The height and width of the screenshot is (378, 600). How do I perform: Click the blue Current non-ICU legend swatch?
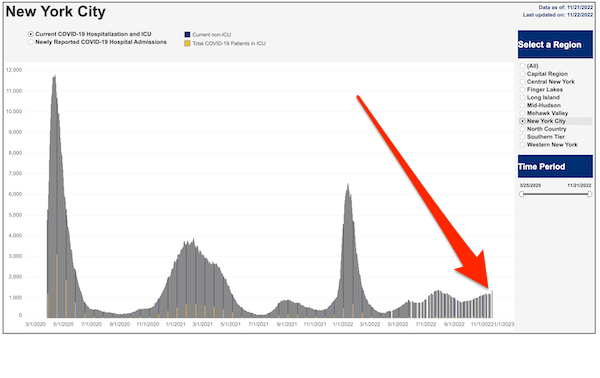click(x=188, y=34)
